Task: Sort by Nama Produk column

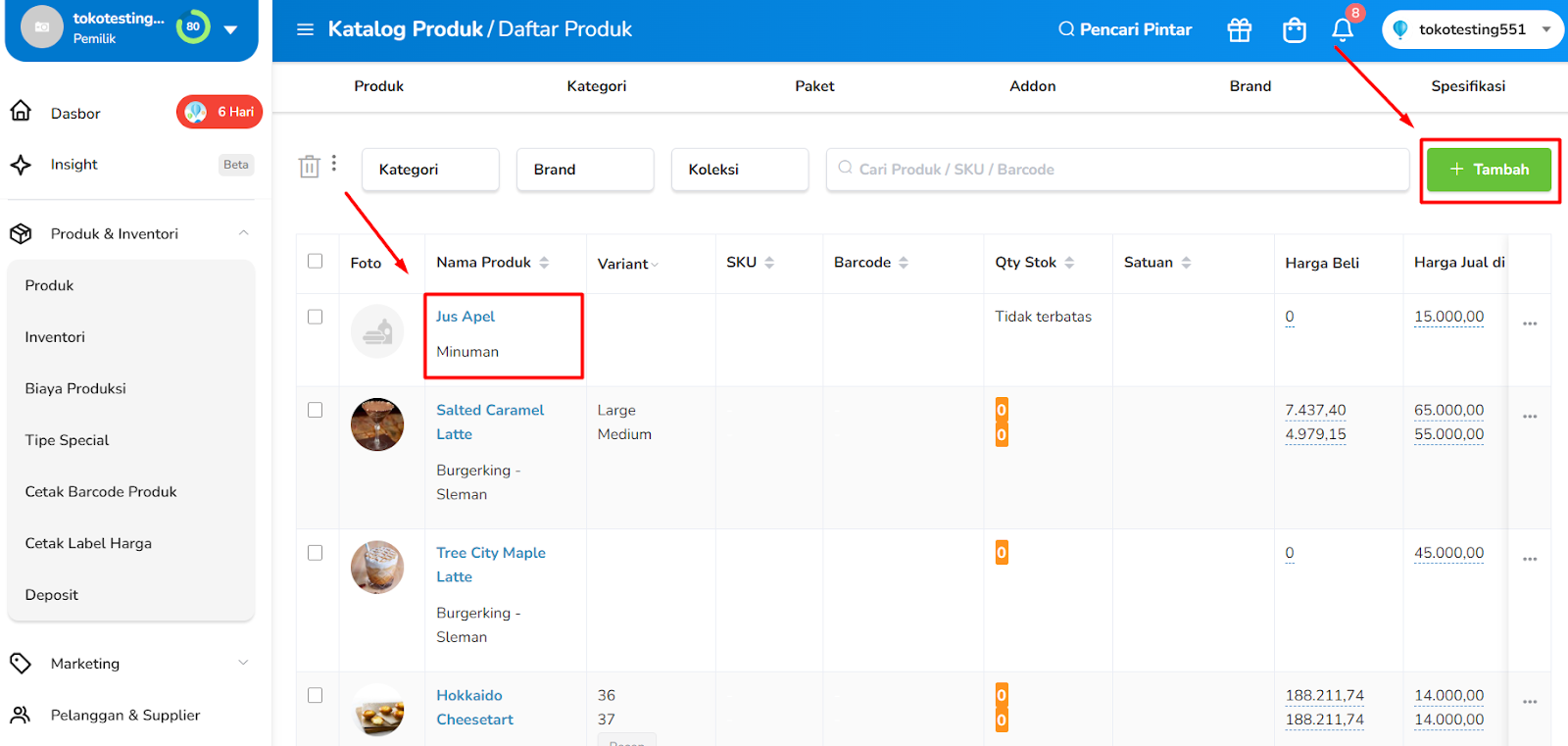Action: click(544, 263)
